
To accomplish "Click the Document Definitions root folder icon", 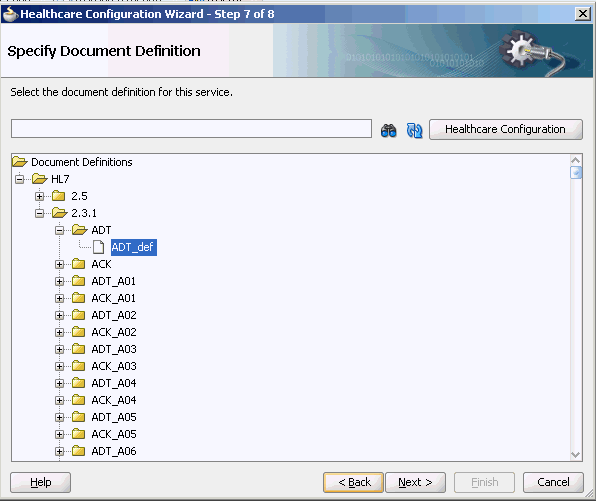I will click(x=20, y=162).
